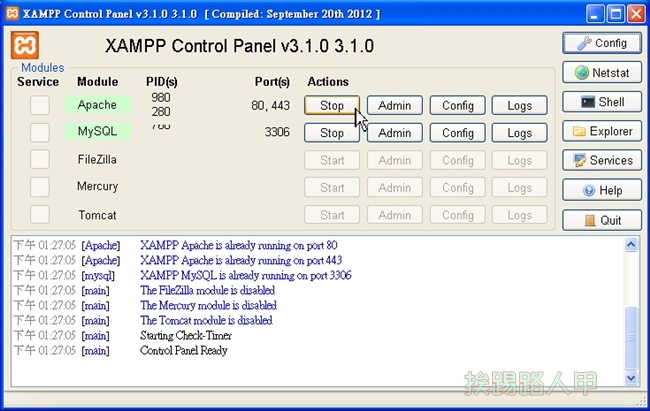Image resolution: width=650 pixels, height=411 pixels.
Task: Stop the MySQL module
Action: point(332,133)
